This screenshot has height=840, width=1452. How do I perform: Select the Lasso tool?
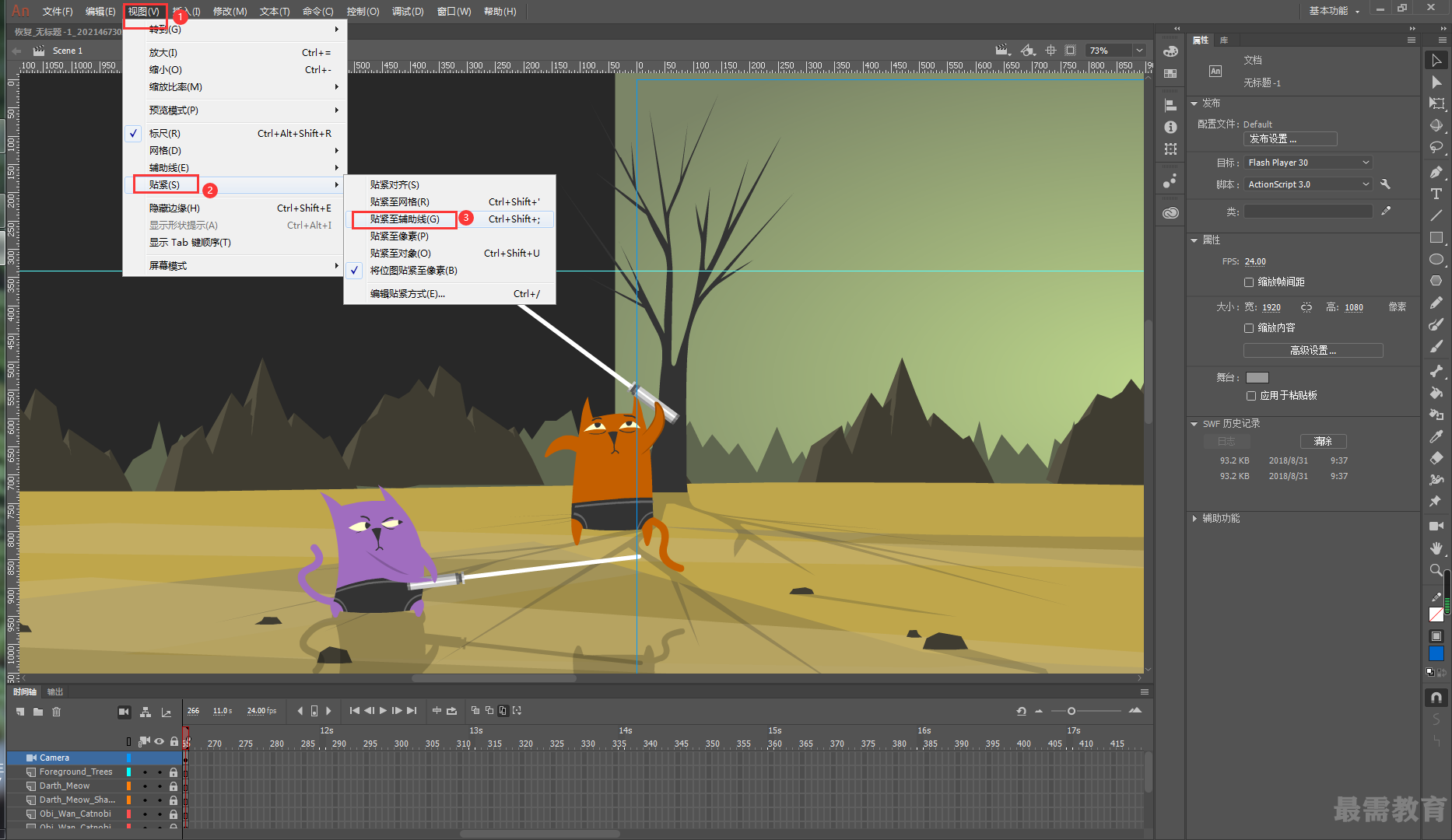pyautogui.click(x=1436, y=147)
